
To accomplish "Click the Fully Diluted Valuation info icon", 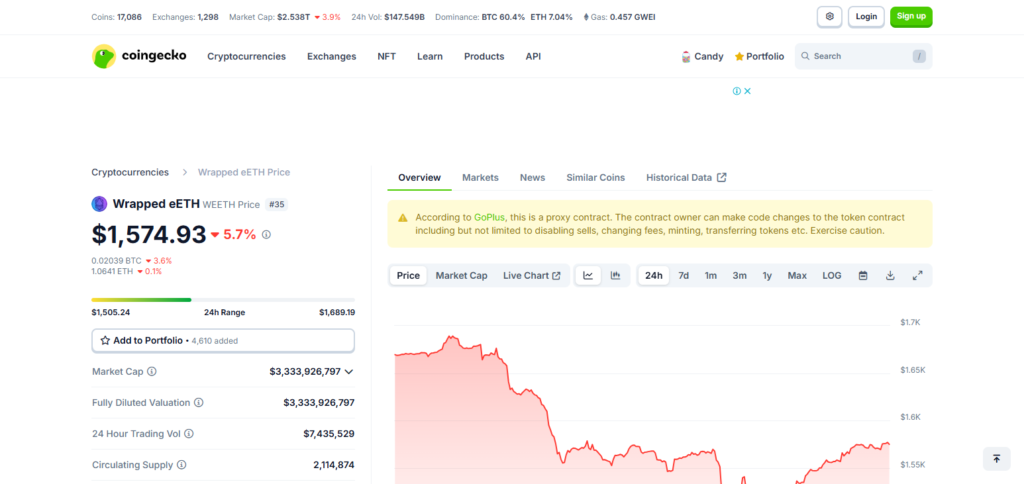I will pos(199,403).
